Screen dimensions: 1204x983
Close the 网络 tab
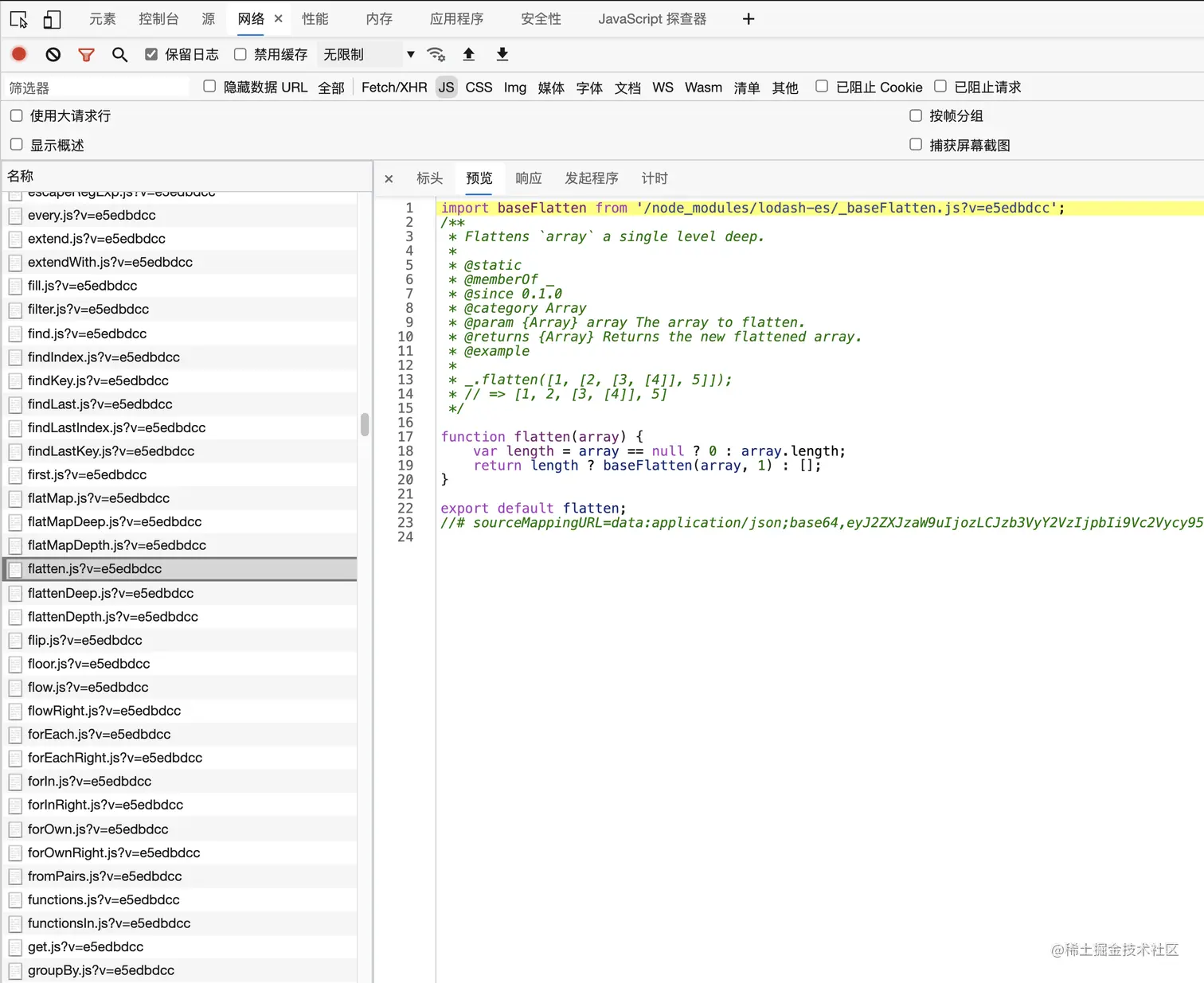[x=279, y=18]
